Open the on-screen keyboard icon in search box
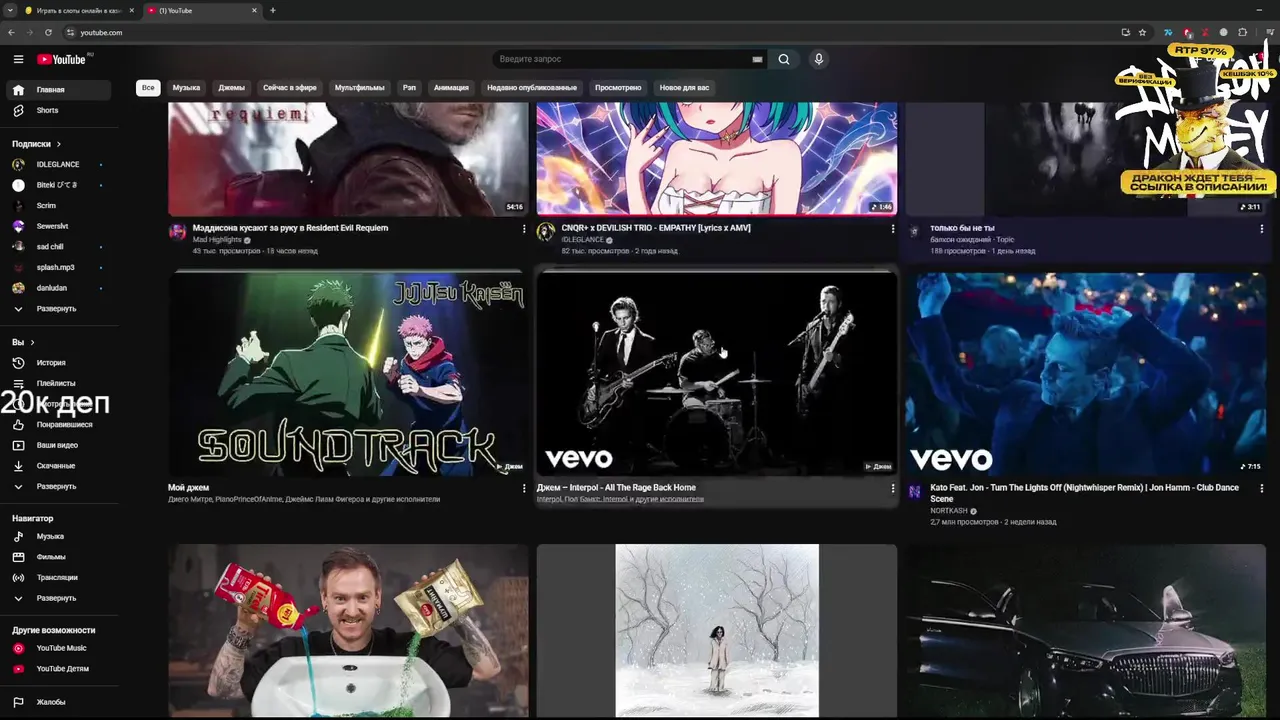This screenshot has height=720, width=1280. coord(757,59)
